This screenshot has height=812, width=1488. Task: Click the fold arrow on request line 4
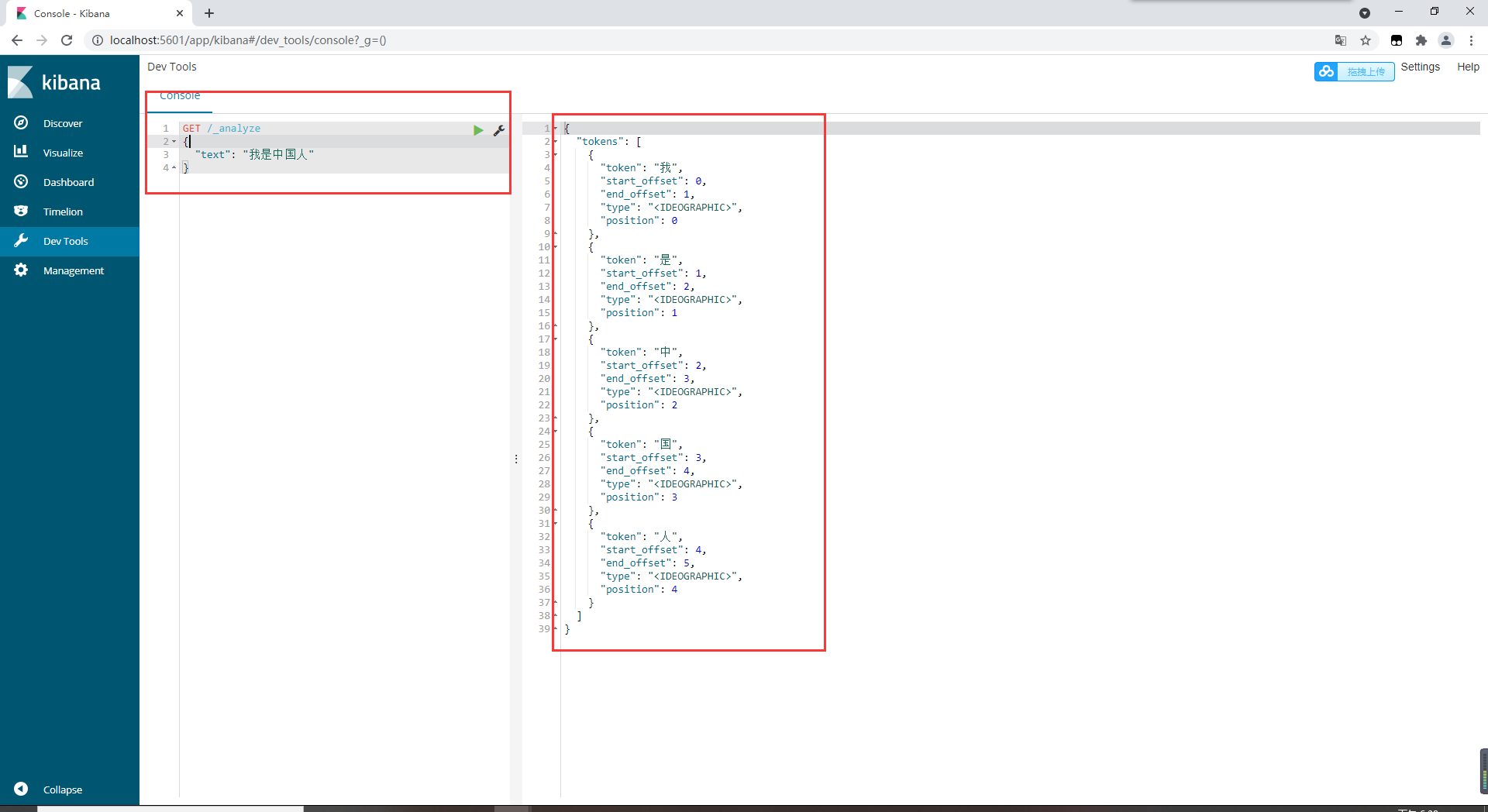174,168
